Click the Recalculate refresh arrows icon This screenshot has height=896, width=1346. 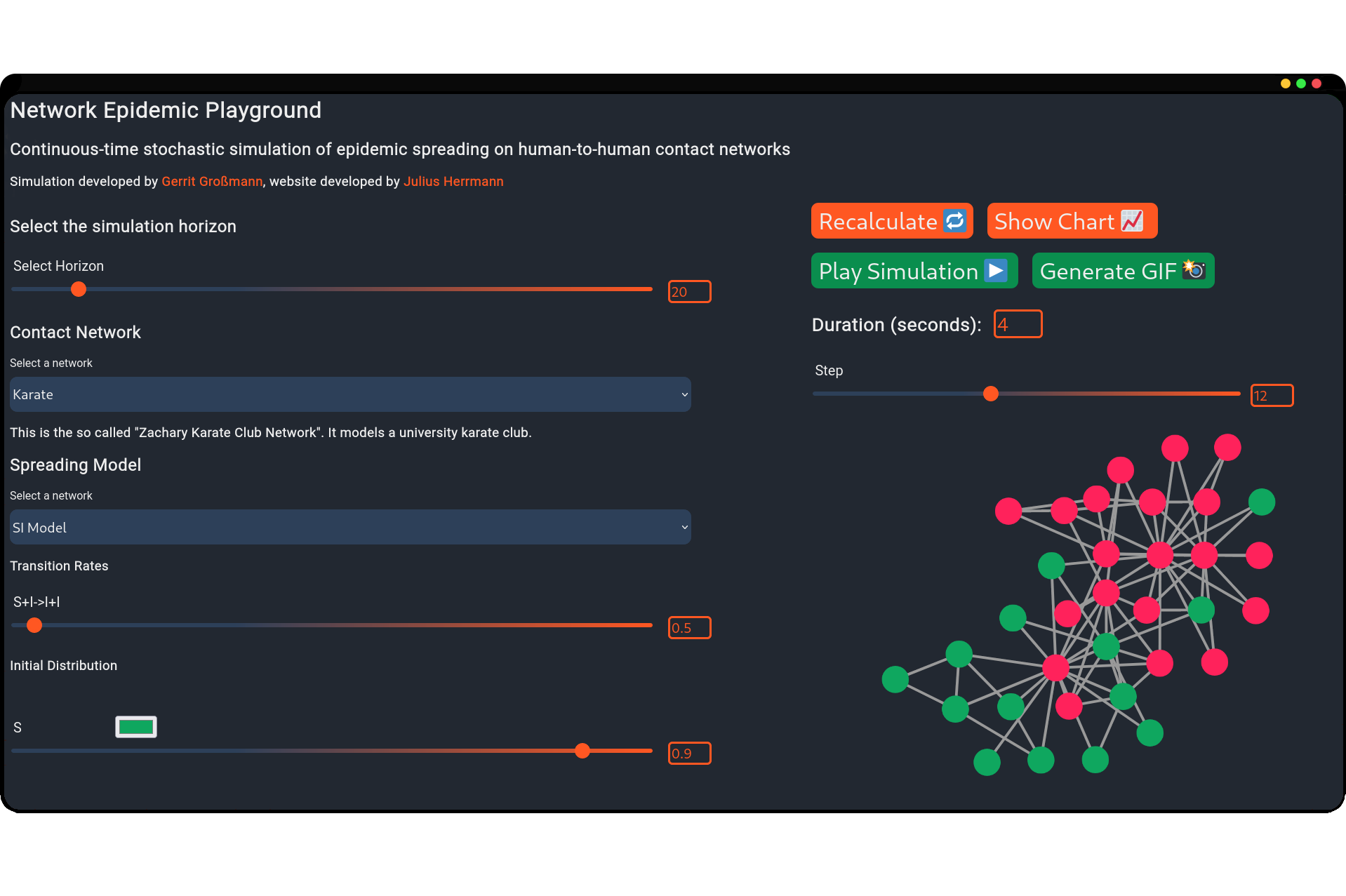point(954,221)
